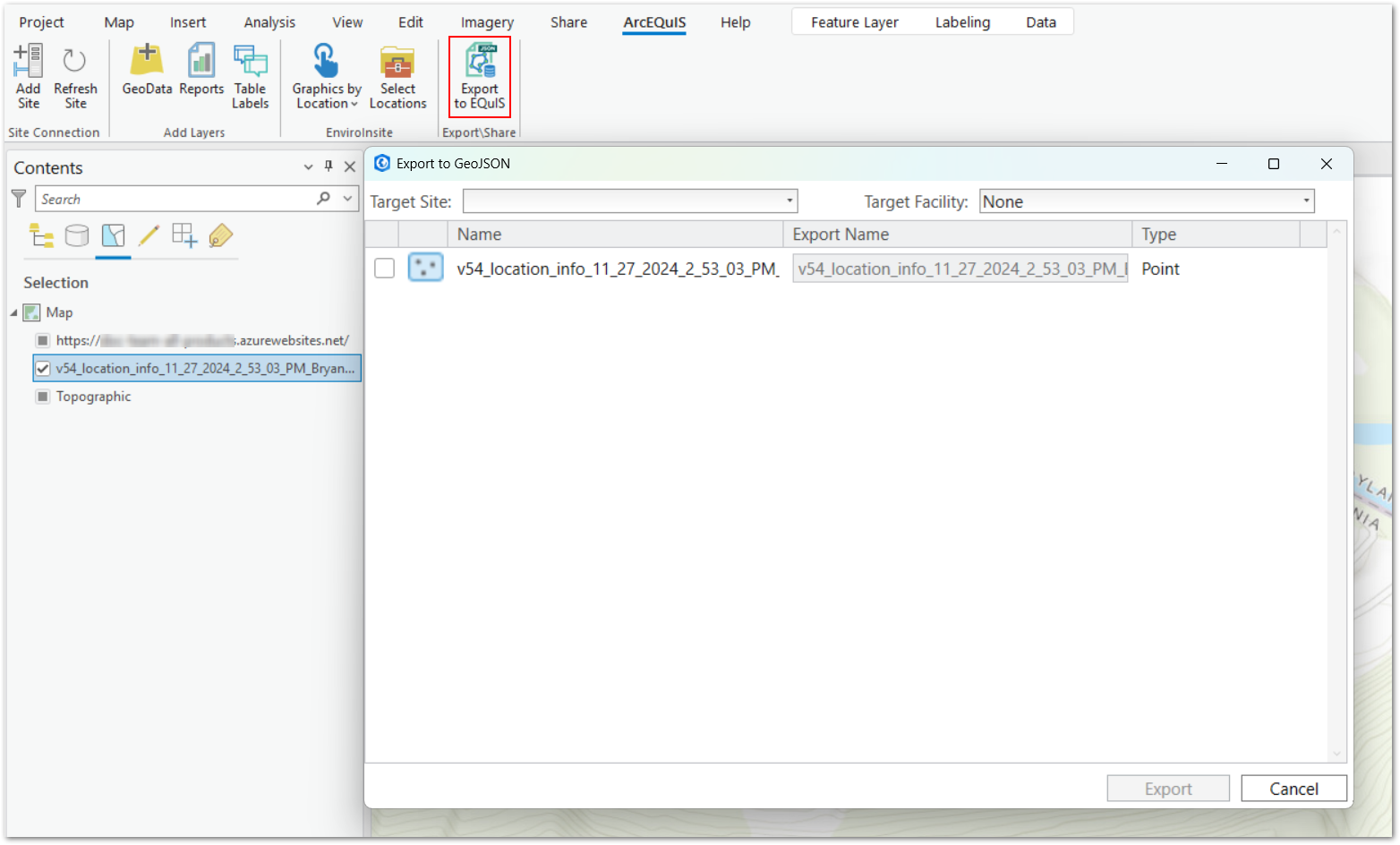The width and height of the screenshot is (1400, 845).
Task: Click the scroll up arrow in export list
Action: (1337, 232)
